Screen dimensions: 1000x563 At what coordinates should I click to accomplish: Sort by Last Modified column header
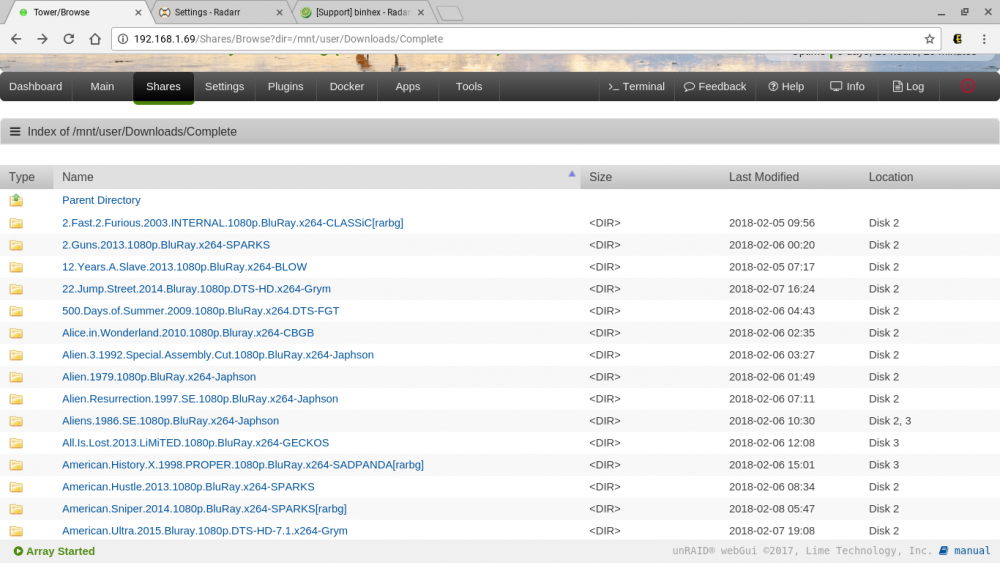tap(763, 177)
